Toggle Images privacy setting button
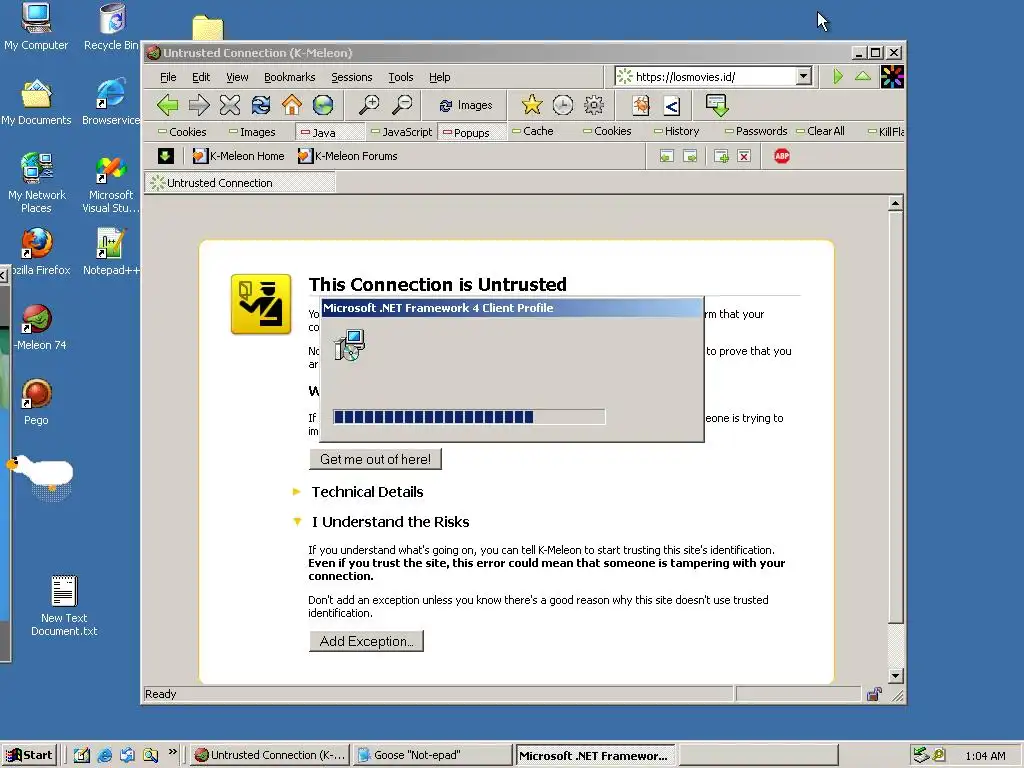1024x768 pixels. 252,132
